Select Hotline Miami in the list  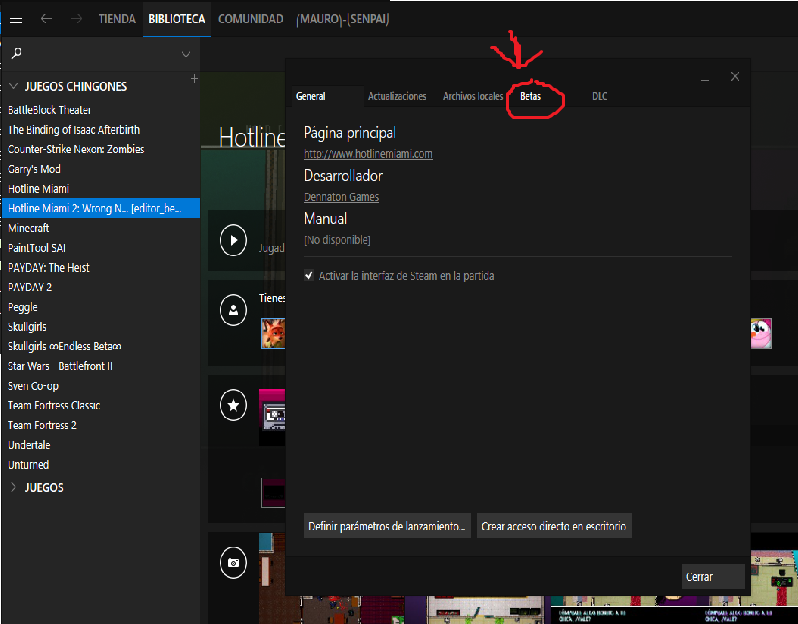click(x=101, y=189)
